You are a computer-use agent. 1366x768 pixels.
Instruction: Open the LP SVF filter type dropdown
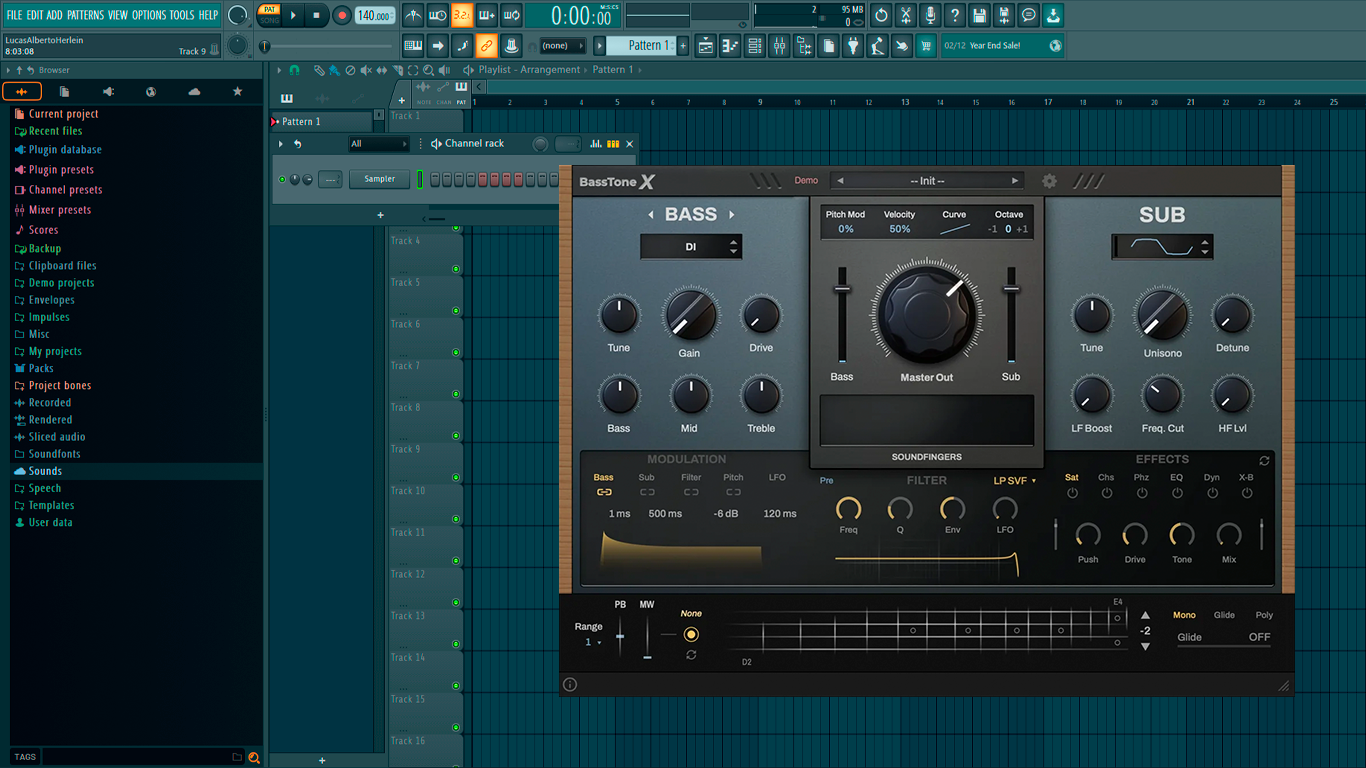[x=1015, y=481]
